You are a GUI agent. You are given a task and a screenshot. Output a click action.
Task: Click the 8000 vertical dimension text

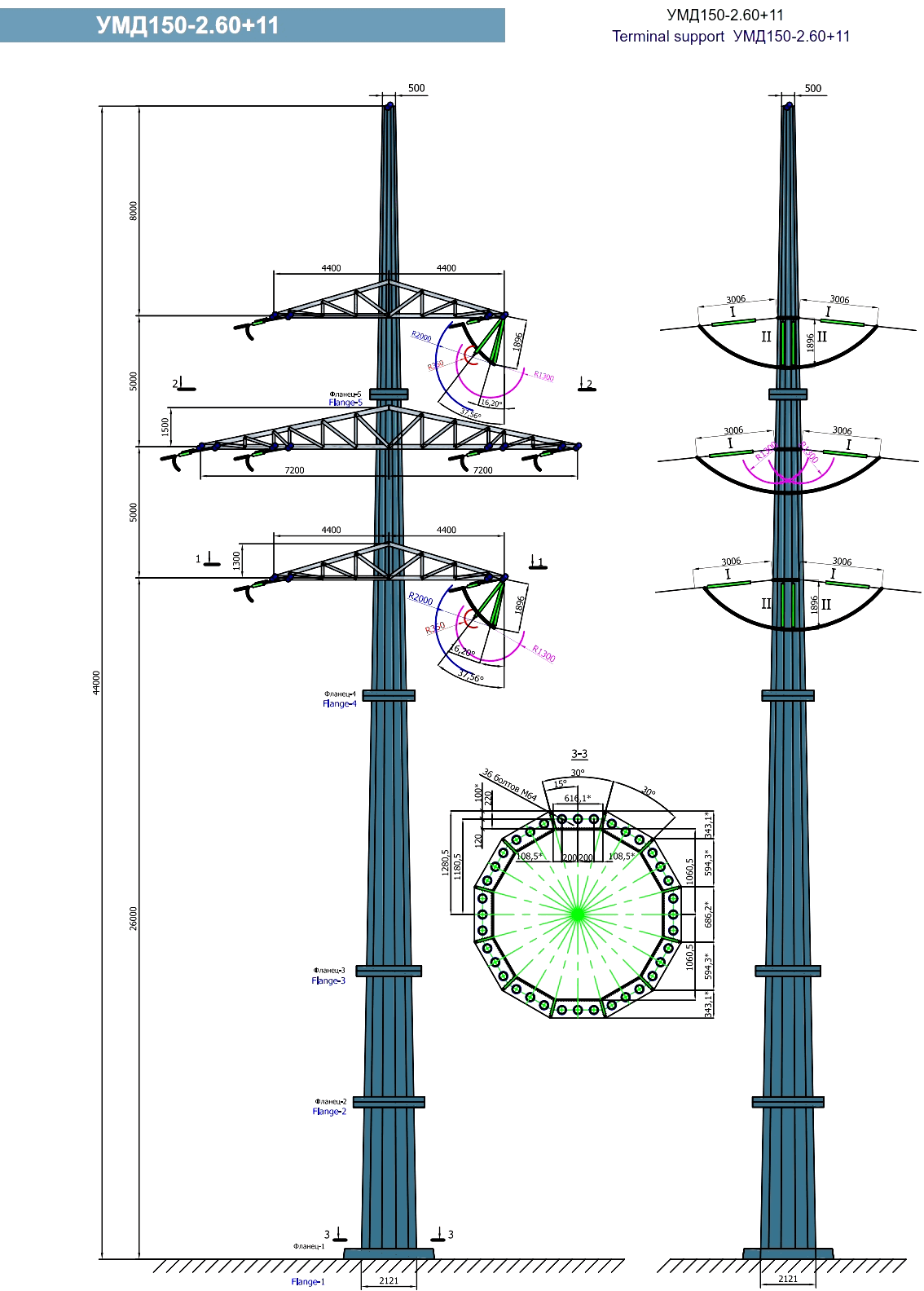click(x=134, y=210)
